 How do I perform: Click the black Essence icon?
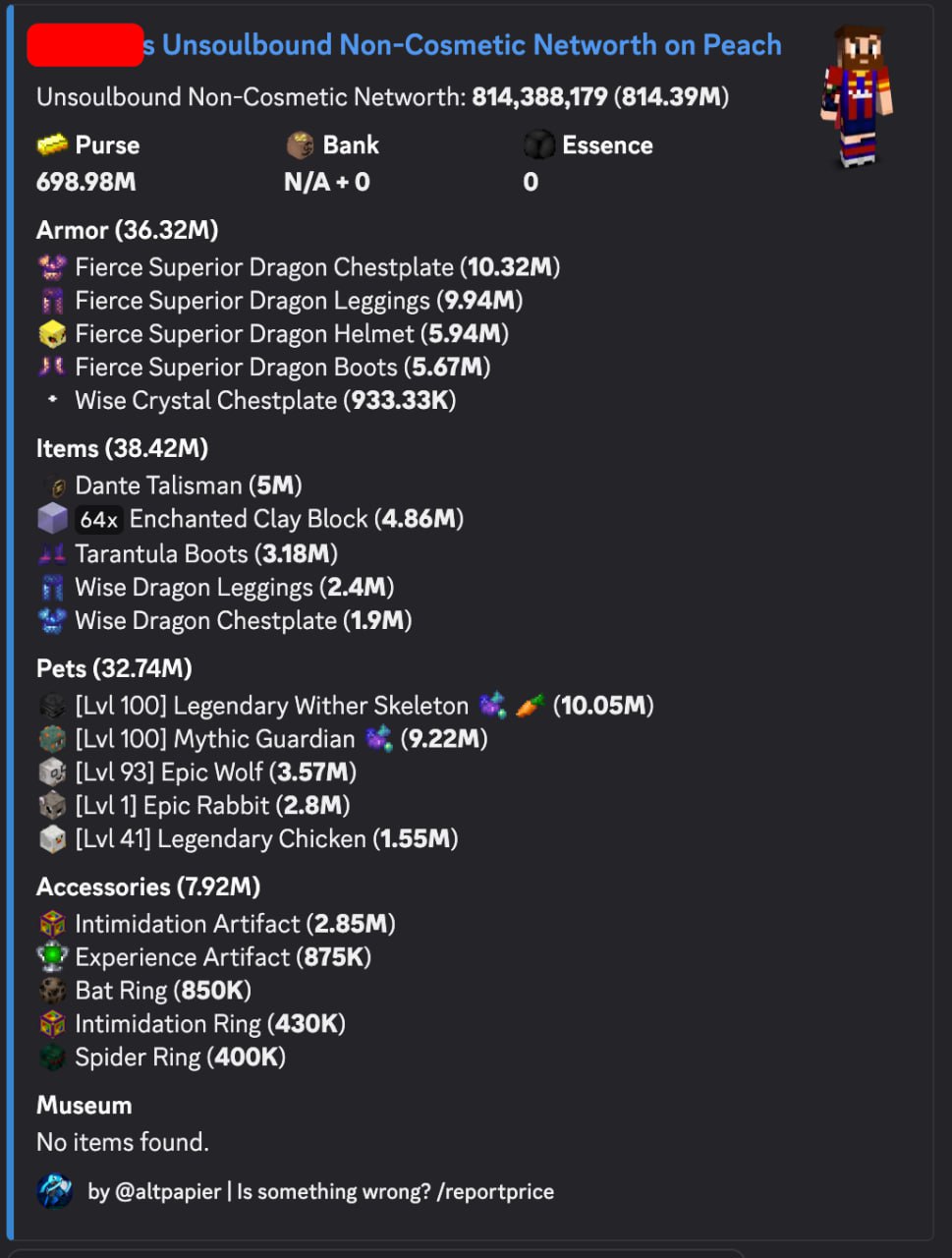point(539,145)
